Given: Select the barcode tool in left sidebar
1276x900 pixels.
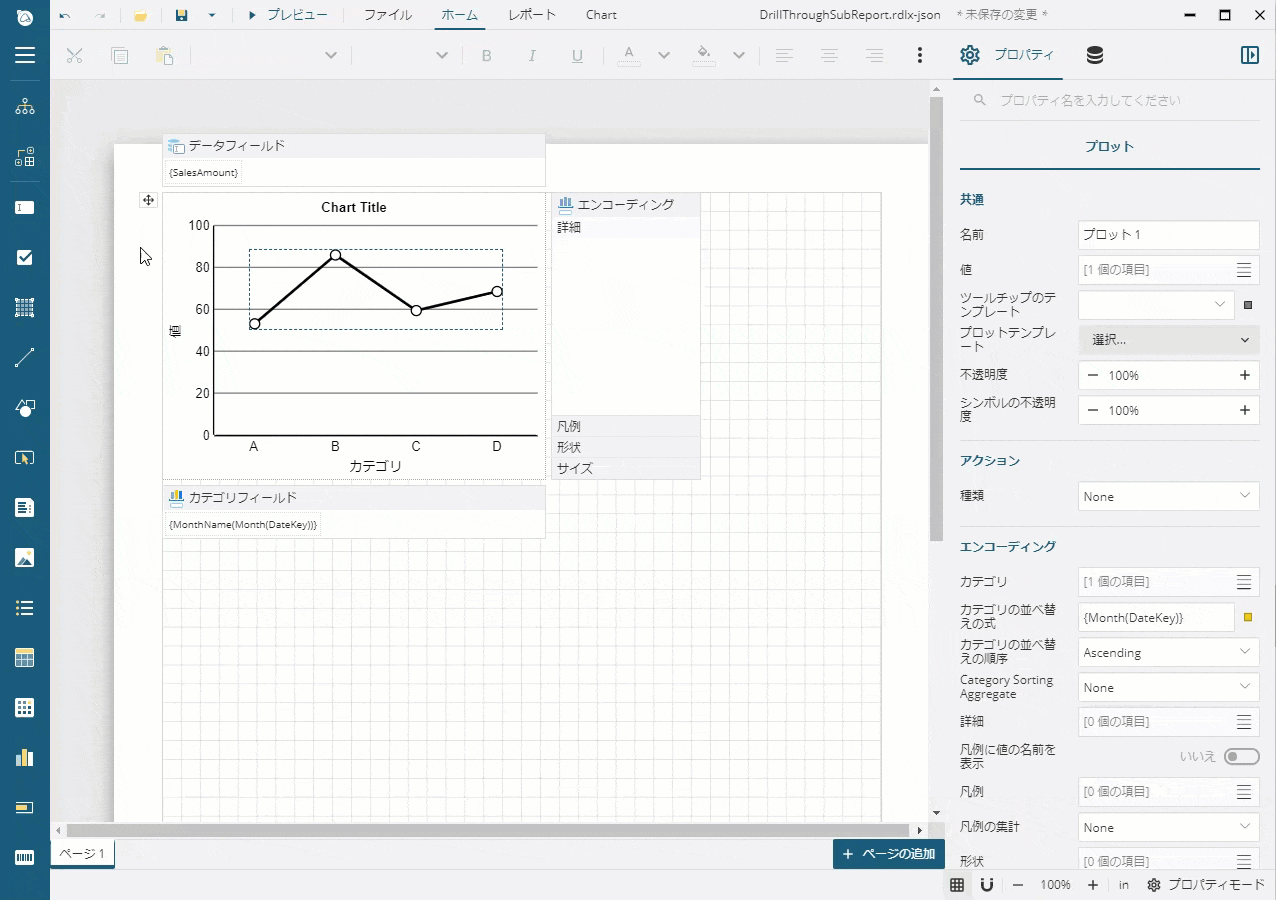Looking at the screenshot, I should pos(25,858).
